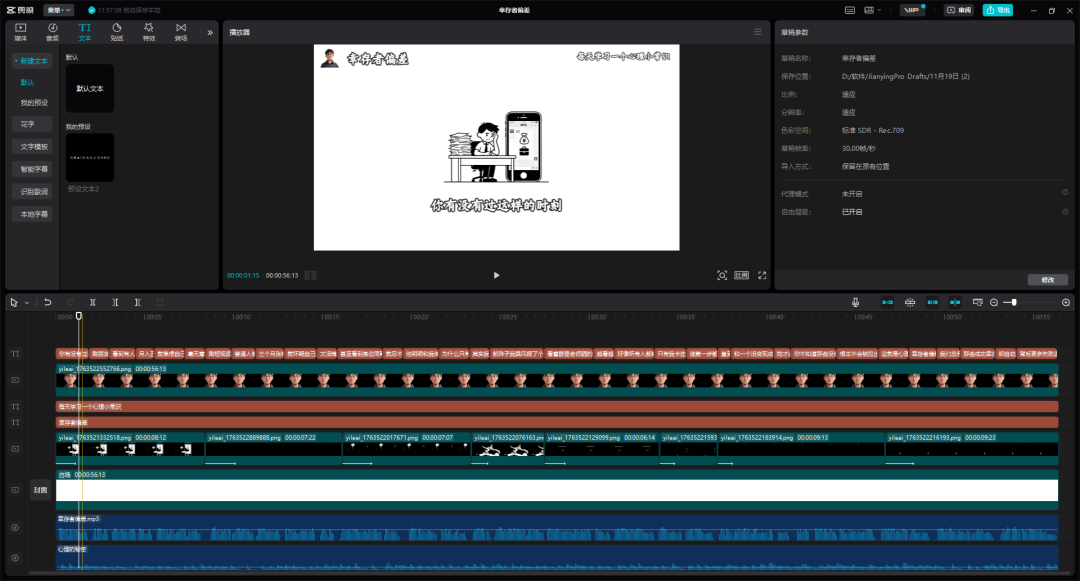
Task: Open the 特效 effects panel
Action: pos(148,32)
